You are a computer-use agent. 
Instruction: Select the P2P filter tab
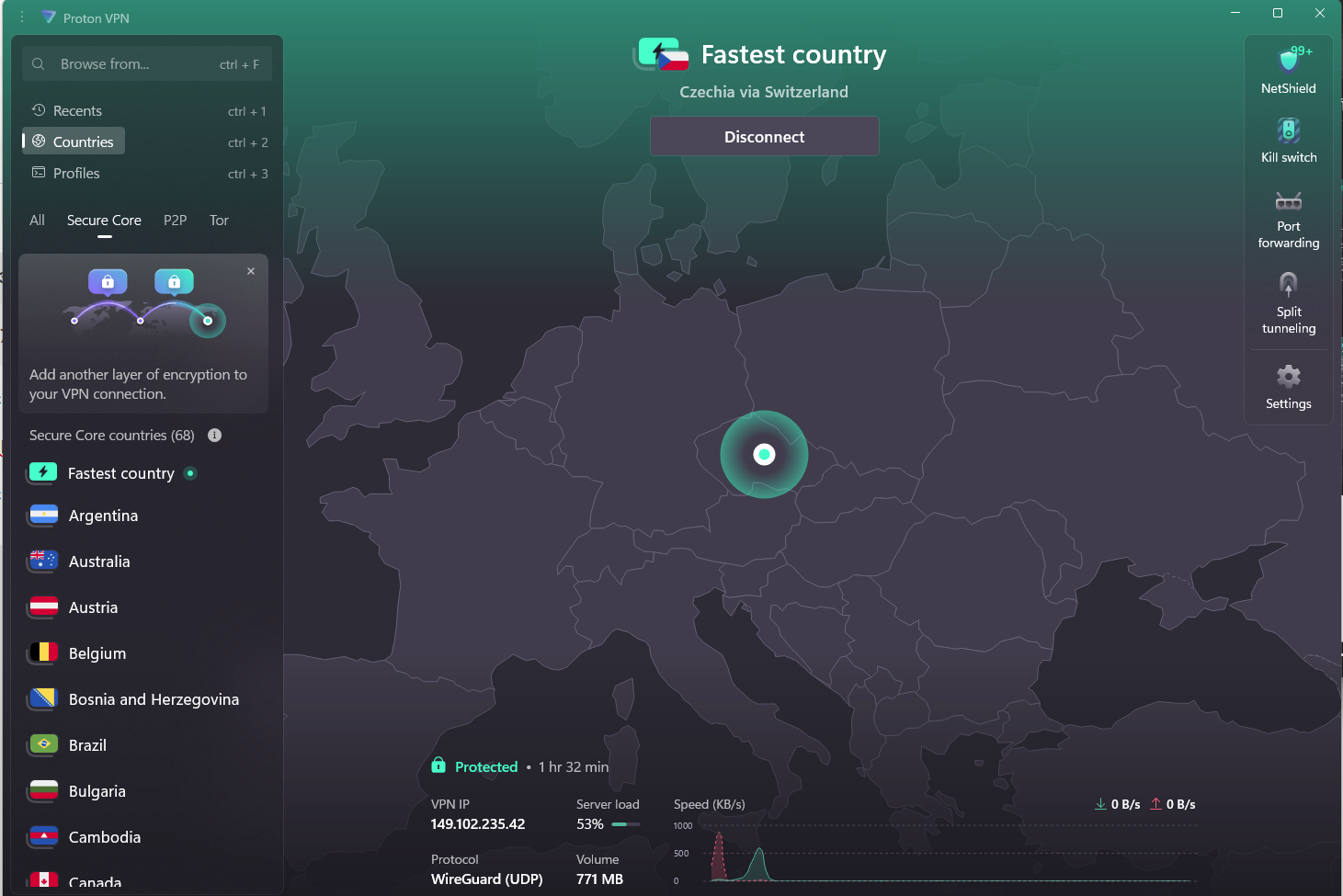(175, 221)
